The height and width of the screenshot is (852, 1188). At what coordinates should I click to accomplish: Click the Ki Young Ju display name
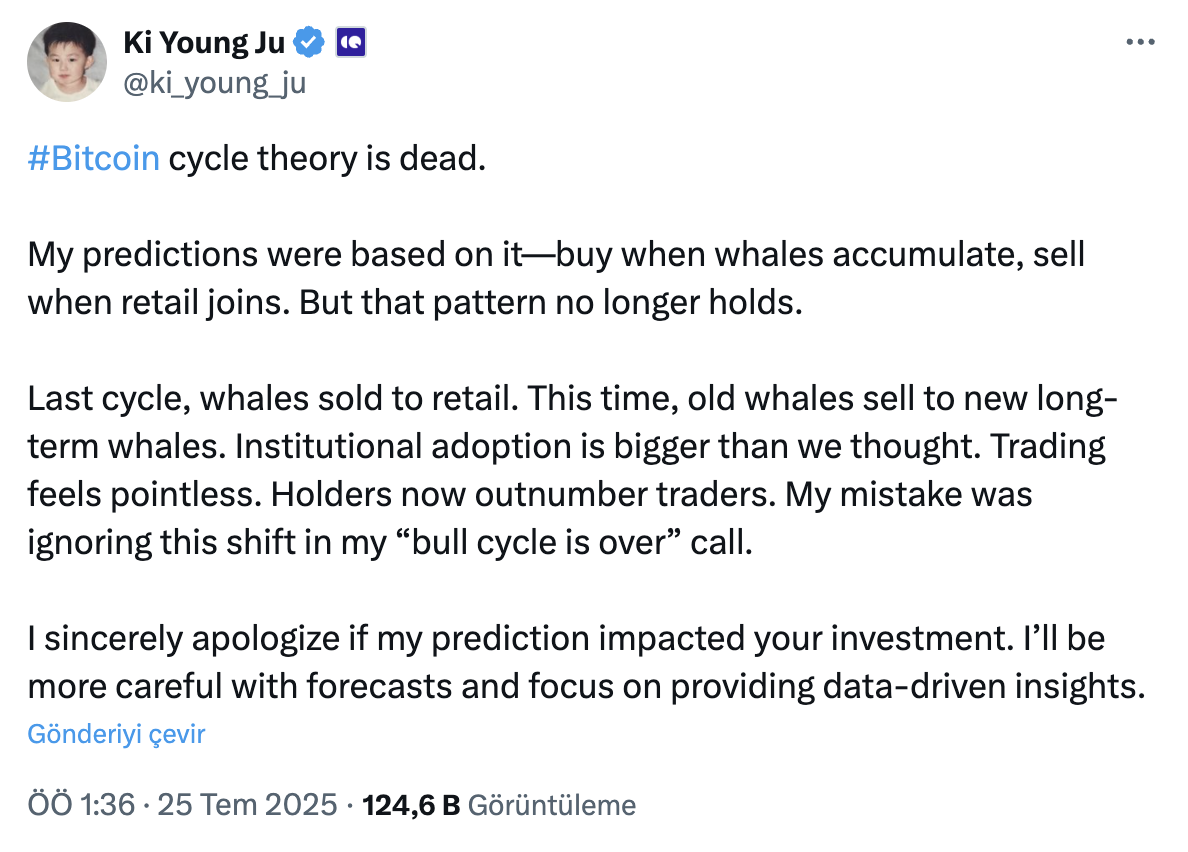203,42
